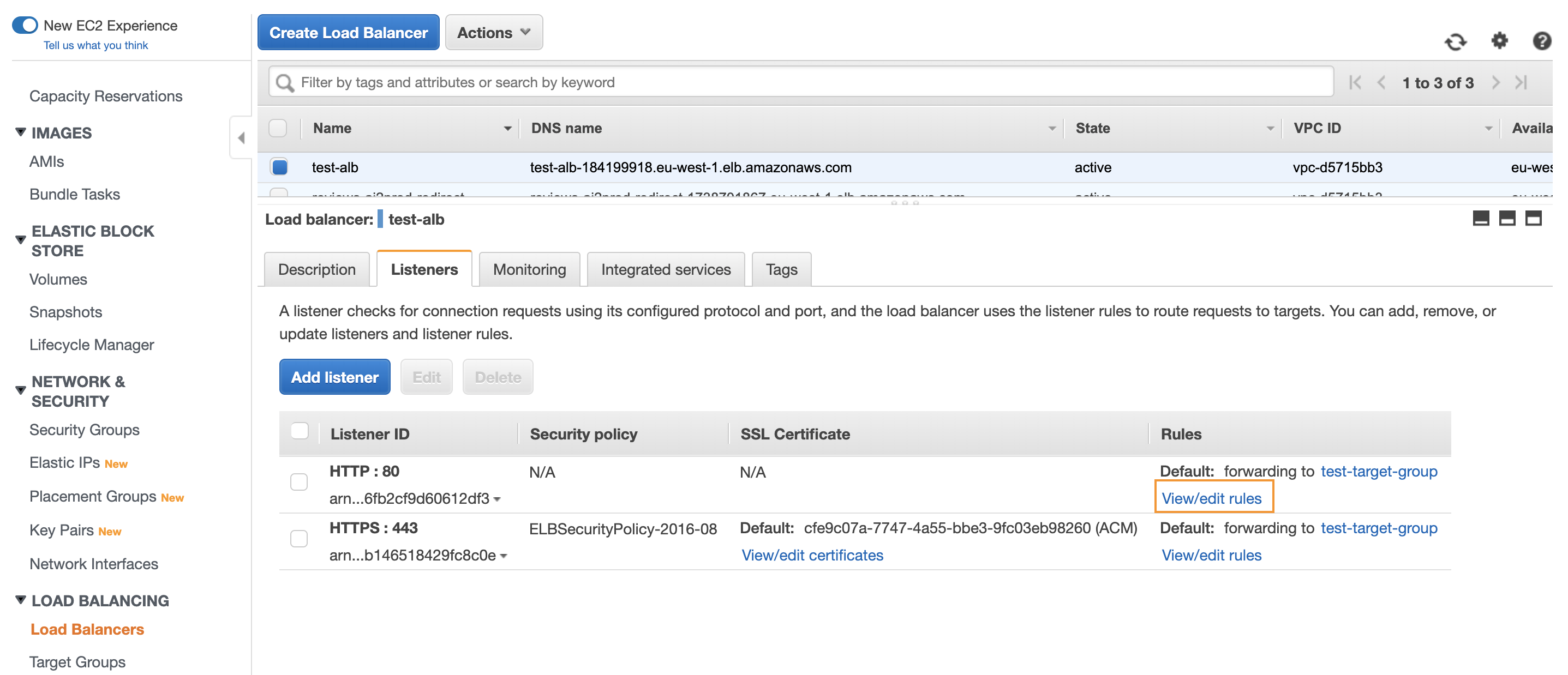The width and height of the screenshot is (1568, 675).
Task: Go to the next page of results arrow
Action: pos(1495,83)
